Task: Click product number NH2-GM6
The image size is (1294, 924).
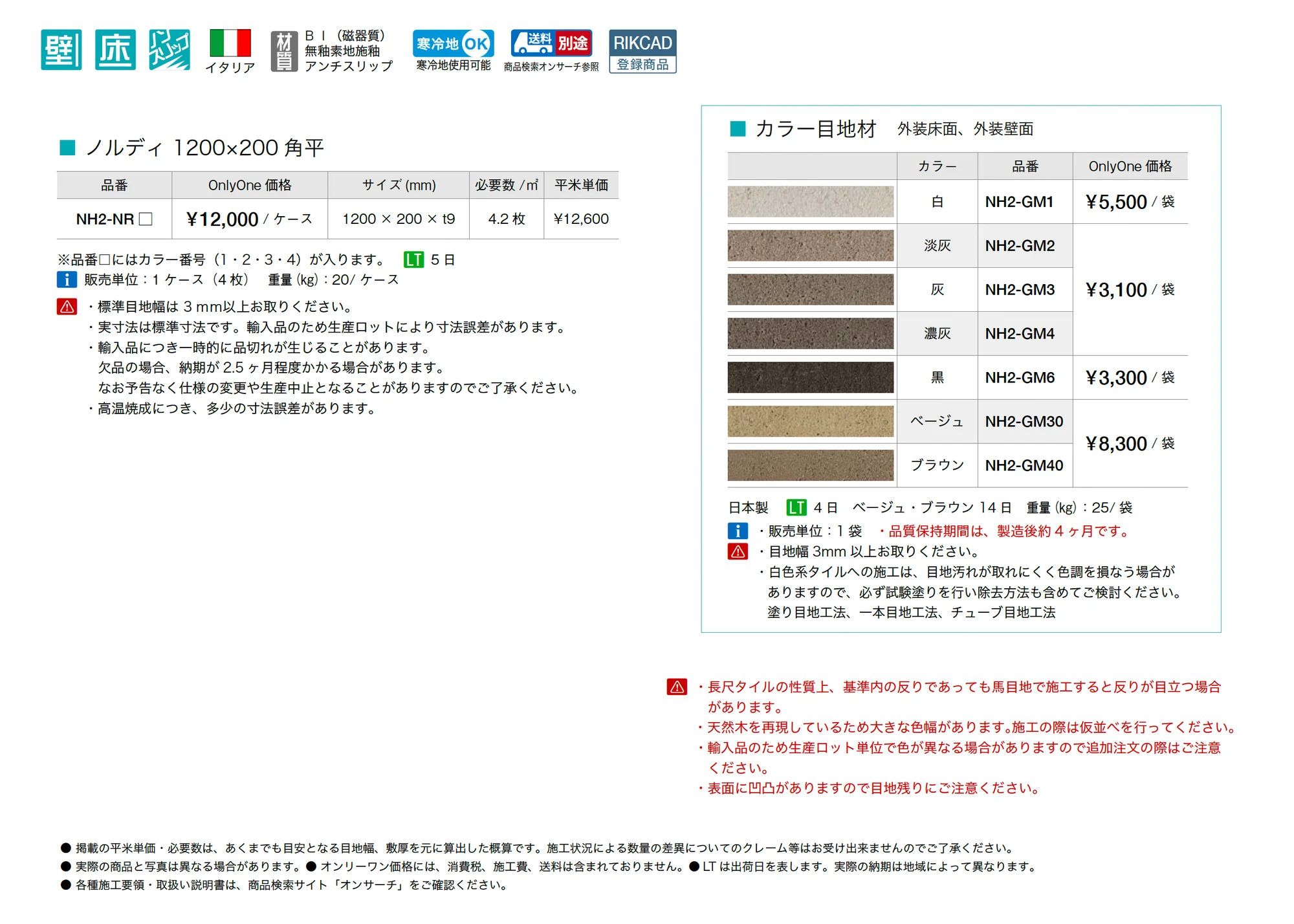Action: click(x=1020, y=378)
